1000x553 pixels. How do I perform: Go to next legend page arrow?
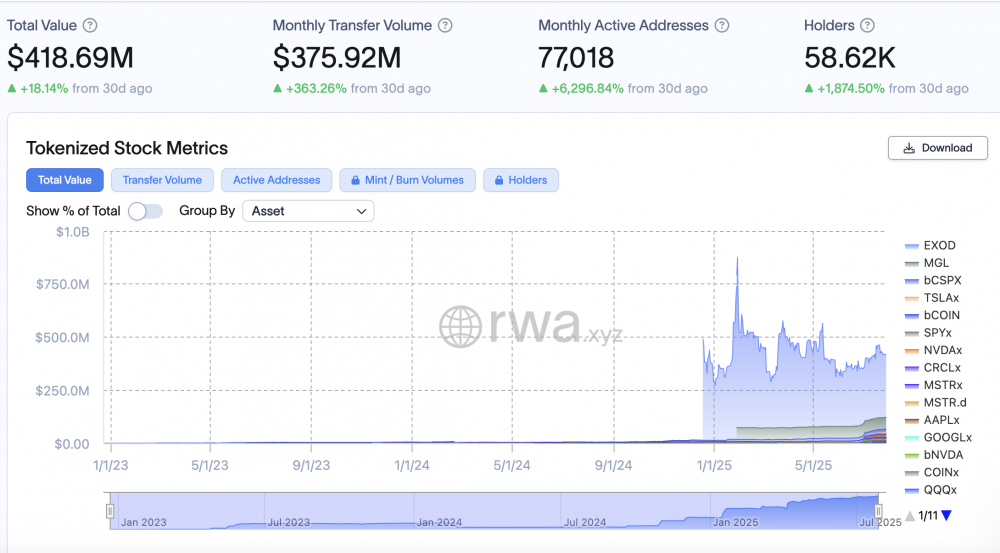[x=946, y=515]
